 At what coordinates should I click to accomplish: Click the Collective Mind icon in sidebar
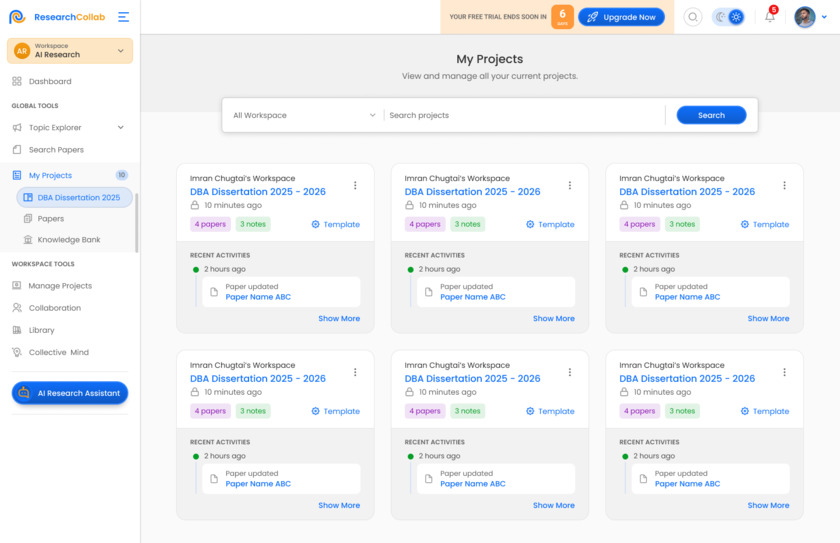point(17,352)
